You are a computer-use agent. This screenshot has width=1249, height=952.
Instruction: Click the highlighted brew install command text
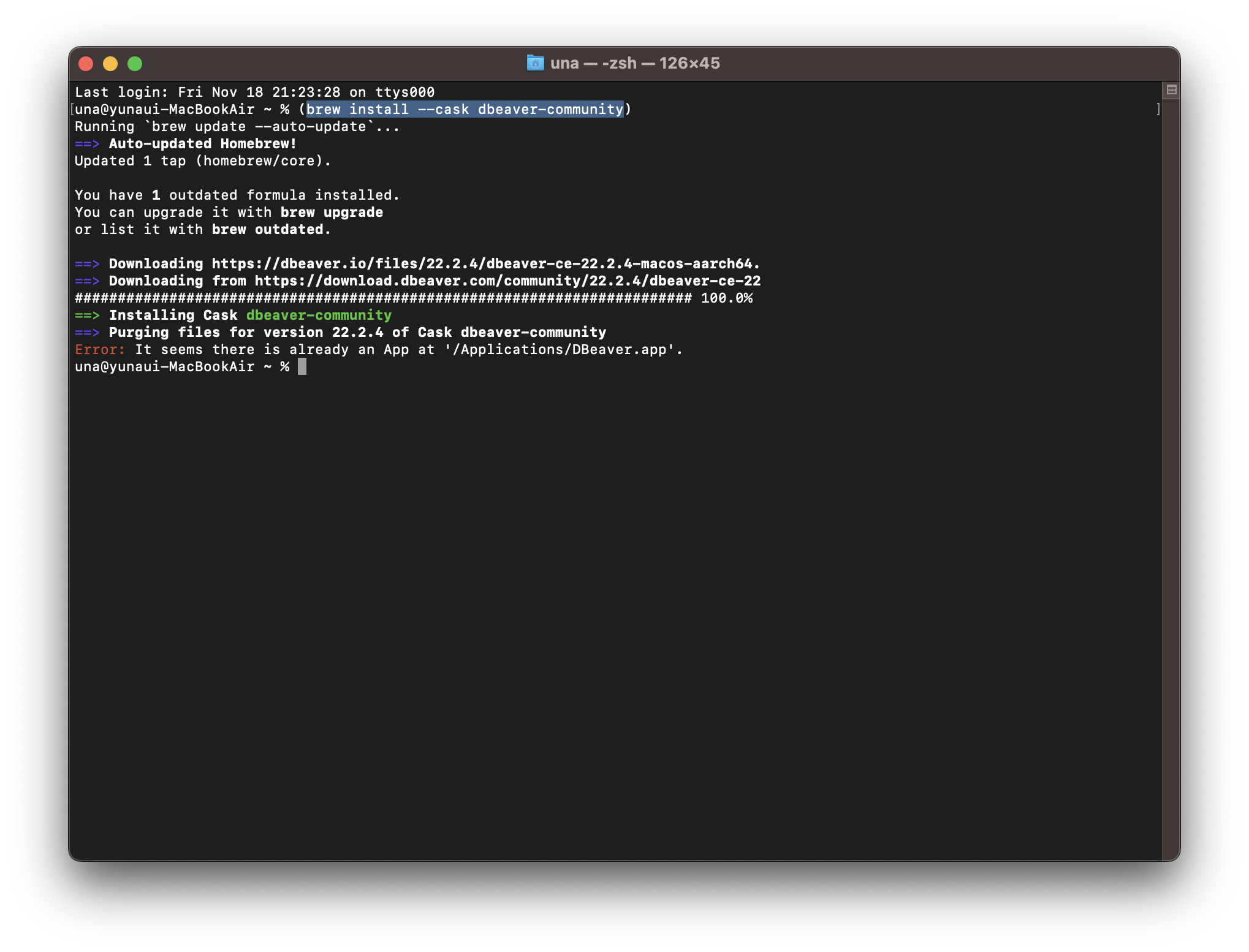pos(465,110)
